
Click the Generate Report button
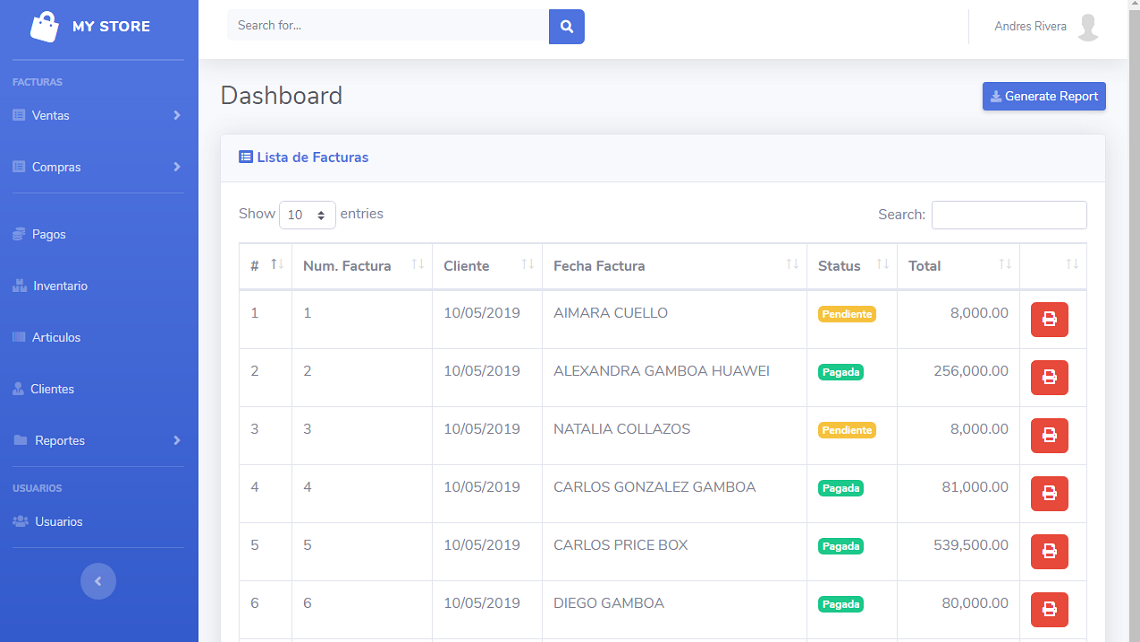[1043, 96]
